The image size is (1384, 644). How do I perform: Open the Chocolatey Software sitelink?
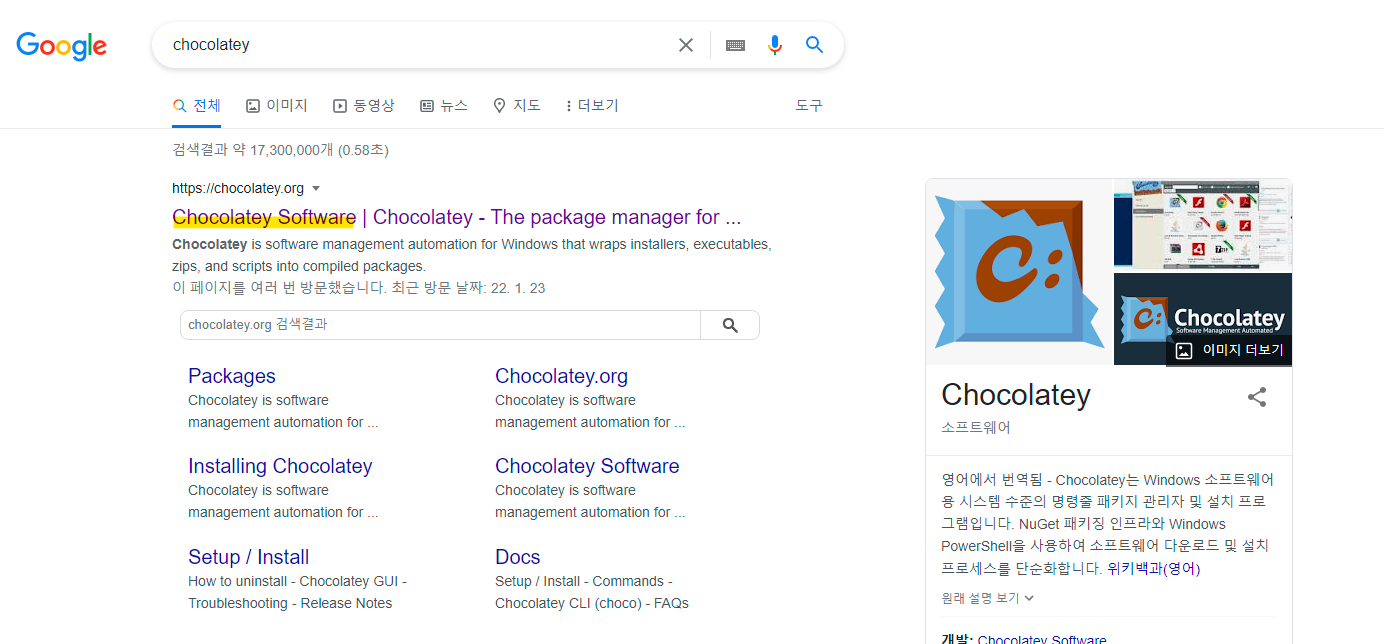coord(587,466)
